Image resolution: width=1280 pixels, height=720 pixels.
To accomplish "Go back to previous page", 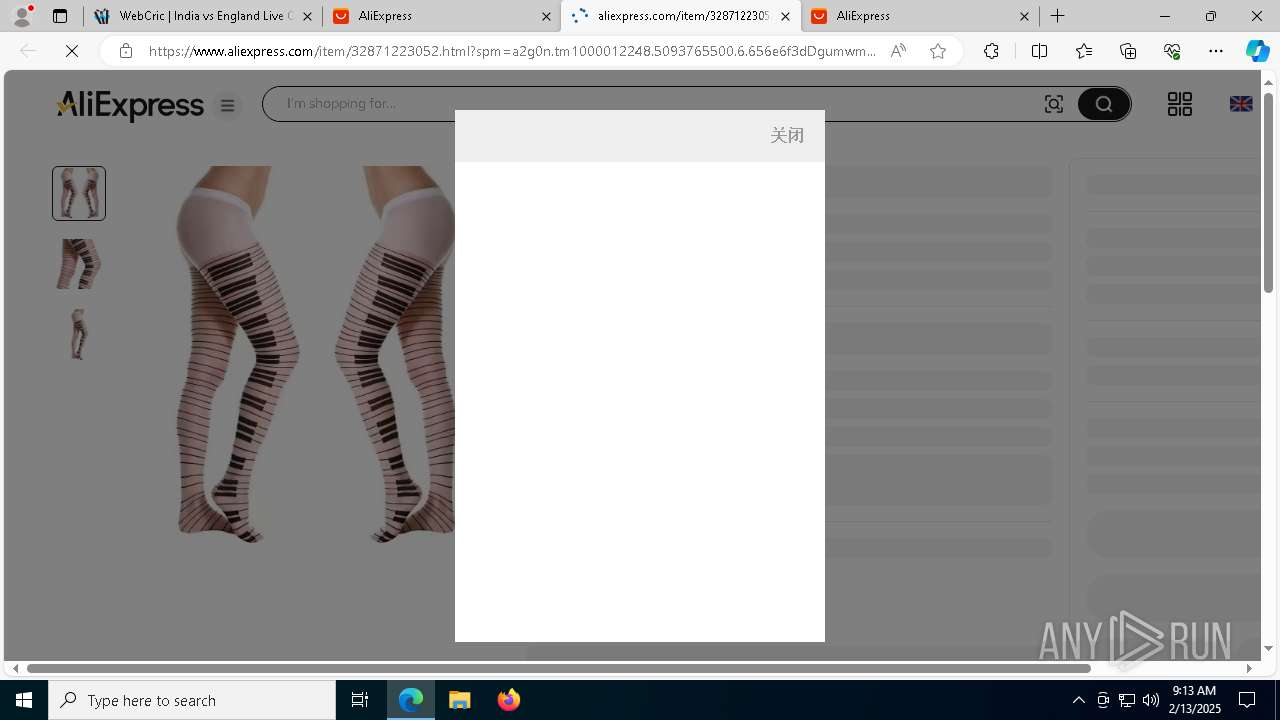I will [x=28, y=51].
